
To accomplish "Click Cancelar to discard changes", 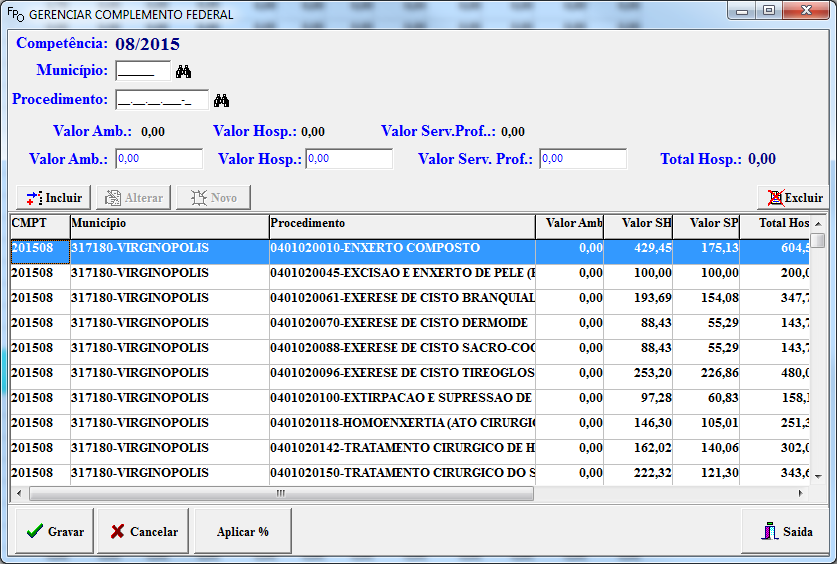I will pyautogui.click(x=144, y=531).
